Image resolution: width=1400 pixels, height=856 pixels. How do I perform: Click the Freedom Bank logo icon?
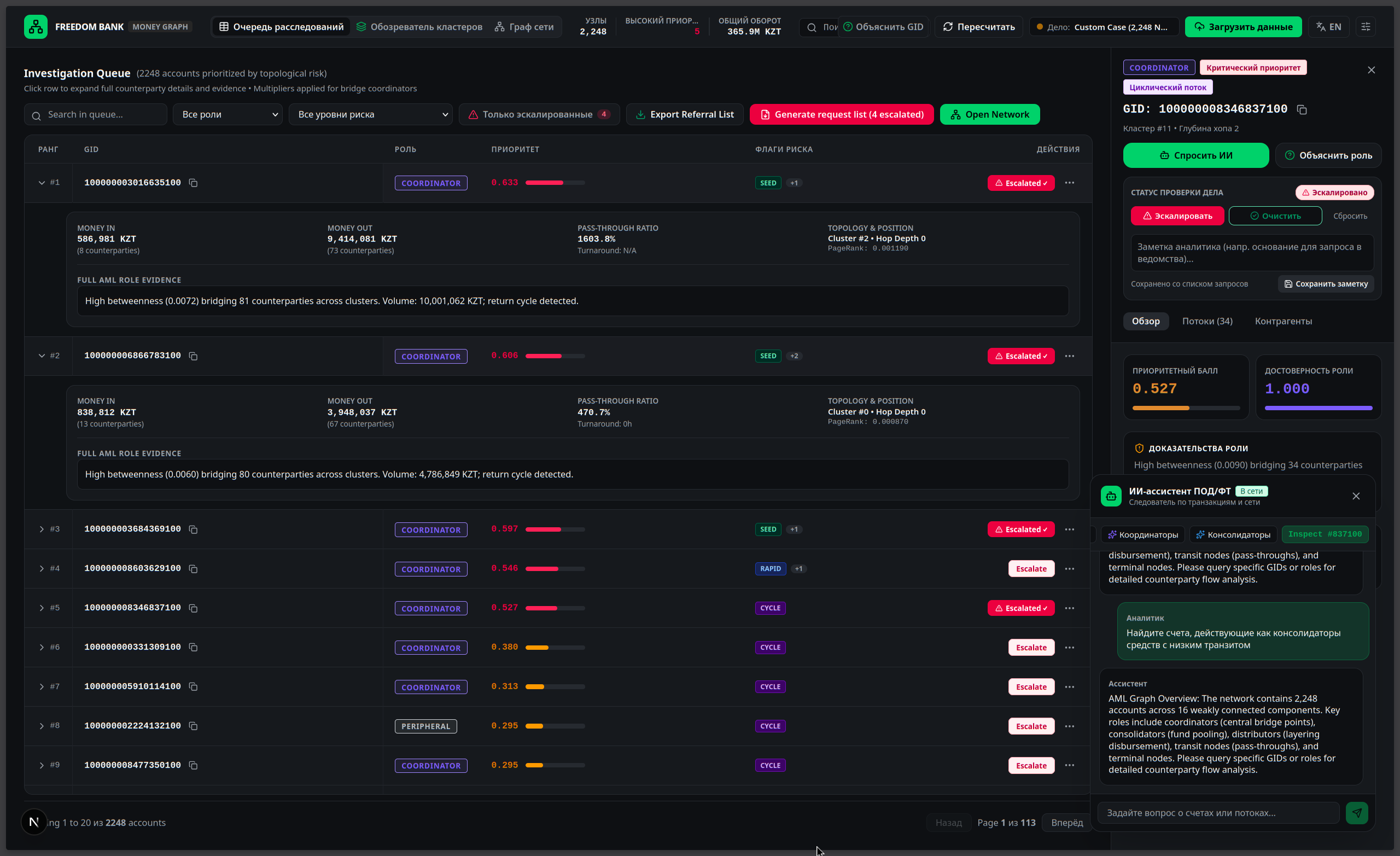pos(36,27)
